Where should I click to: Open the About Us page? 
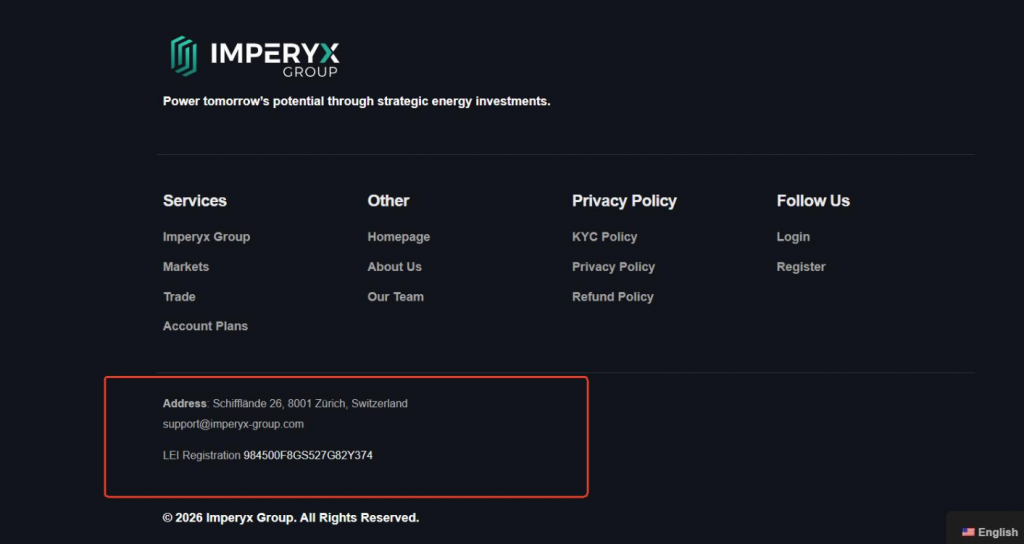coord(394,267)
